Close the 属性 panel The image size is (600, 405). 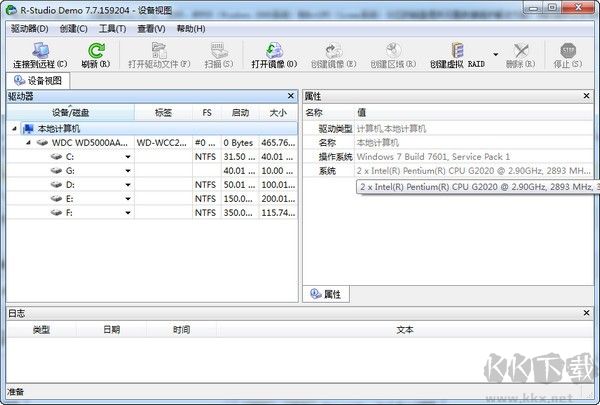click(586, 96)
